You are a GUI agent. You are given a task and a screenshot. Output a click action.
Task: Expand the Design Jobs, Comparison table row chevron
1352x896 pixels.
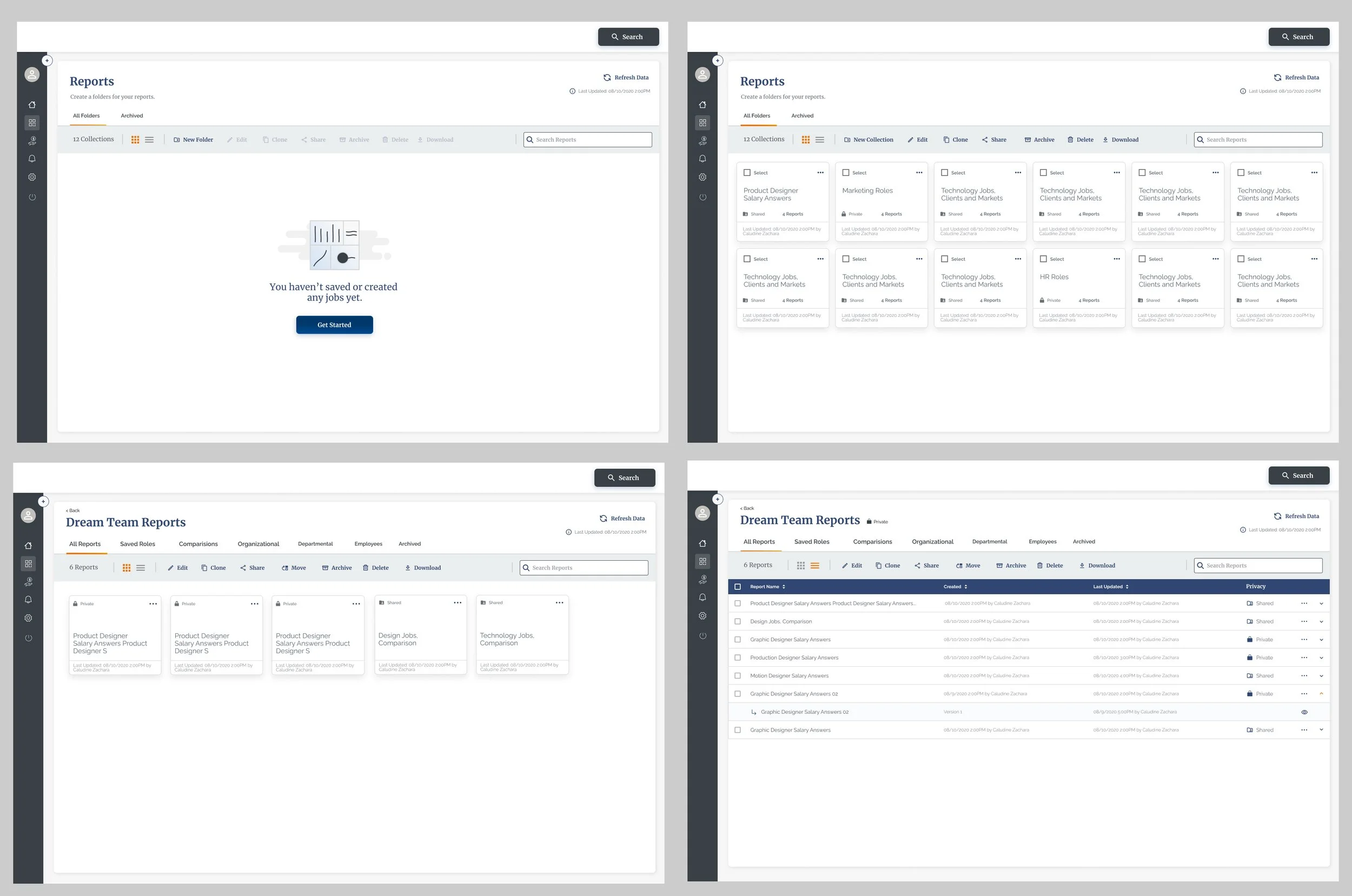point(1321,622)
